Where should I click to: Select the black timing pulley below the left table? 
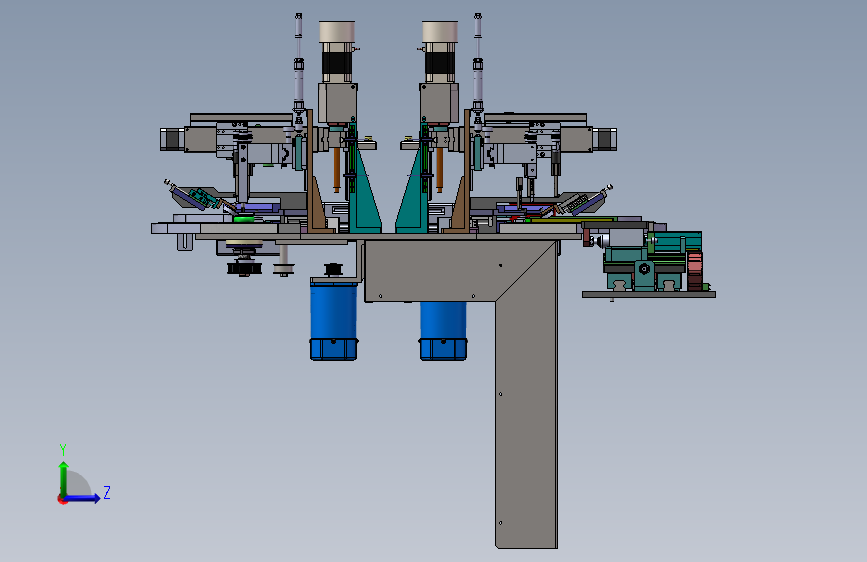pos(244,268)
